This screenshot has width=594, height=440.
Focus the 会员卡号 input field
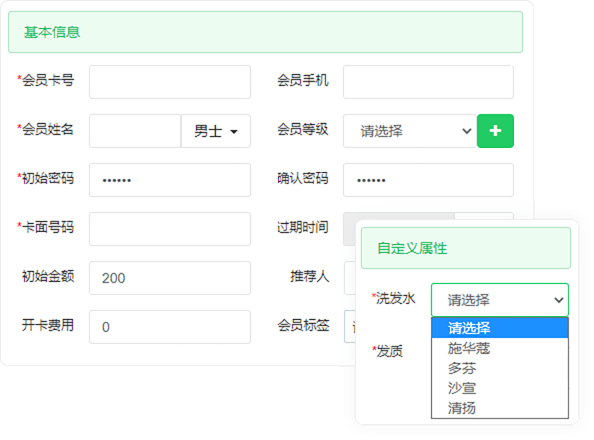tap(170, 82)
